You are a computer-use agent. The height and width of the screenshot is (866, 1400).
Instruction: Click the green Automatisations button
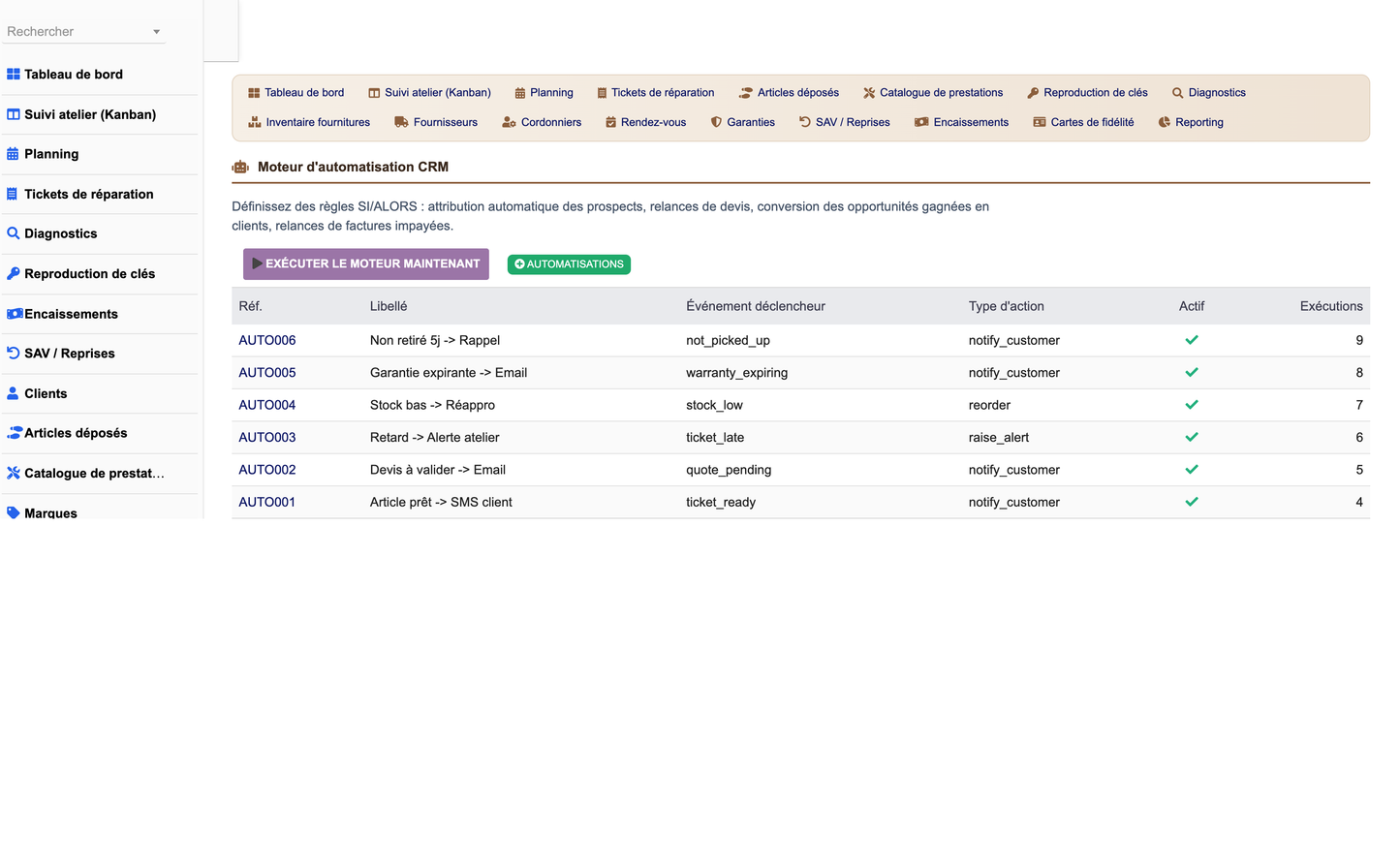tap(569, 264)
